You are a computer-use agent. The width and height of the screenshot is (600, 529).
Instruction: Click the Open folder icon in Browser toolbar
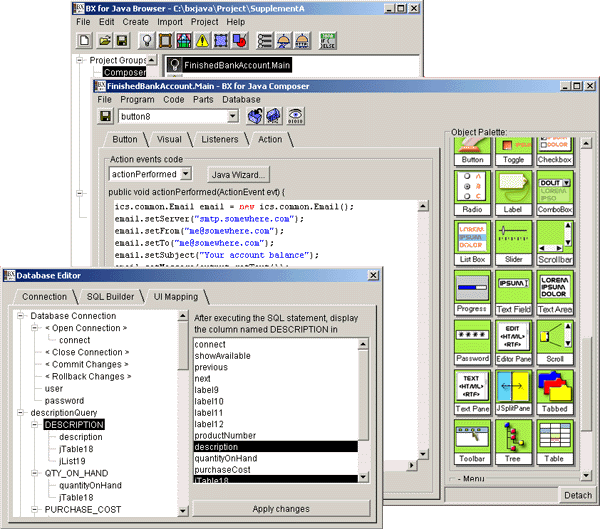(x=104, y=41)
